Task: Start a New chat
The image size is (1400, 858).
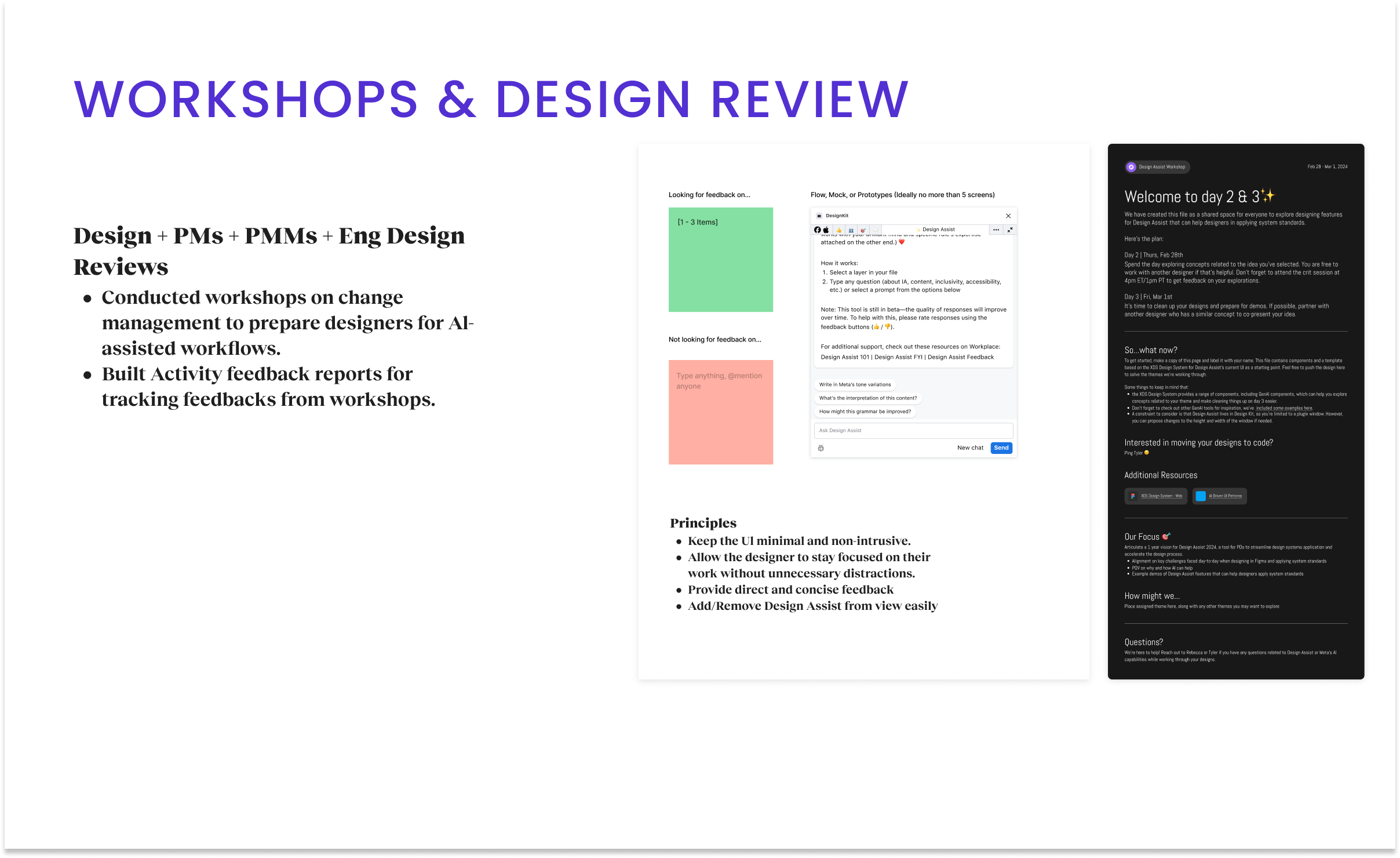Action: point(970,448)
